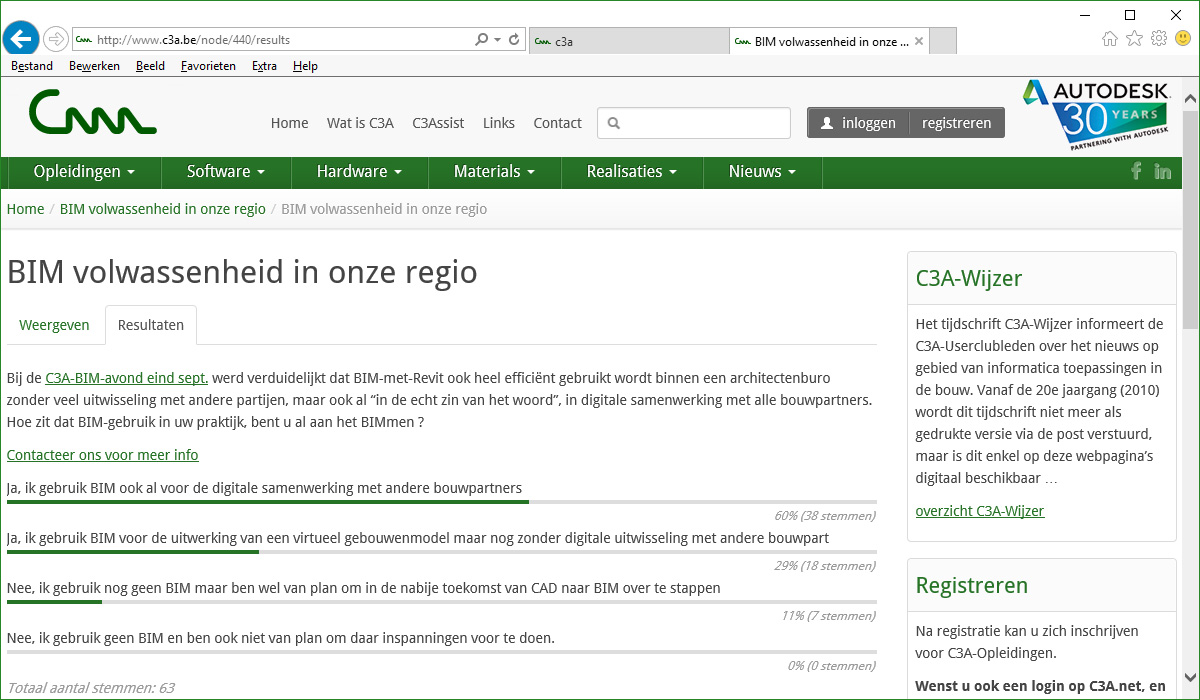Screen dimensions: 1200x700
Task: Switch to the Weergeven tab
Action: tap(54, 325)
